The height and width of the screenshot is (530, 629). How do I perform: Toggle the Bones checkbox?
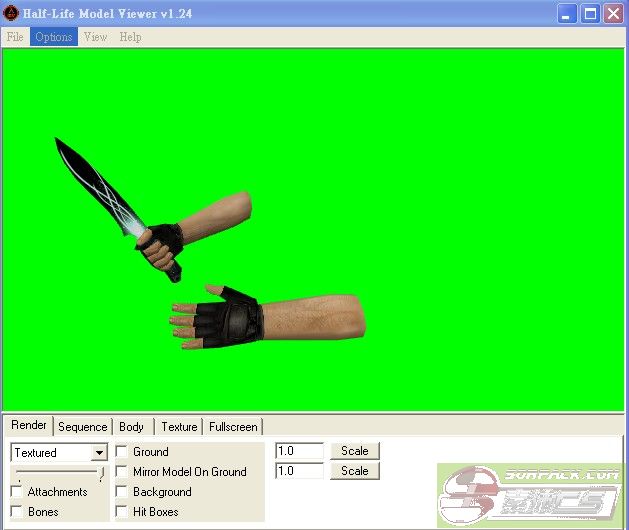tap(17, 512)
